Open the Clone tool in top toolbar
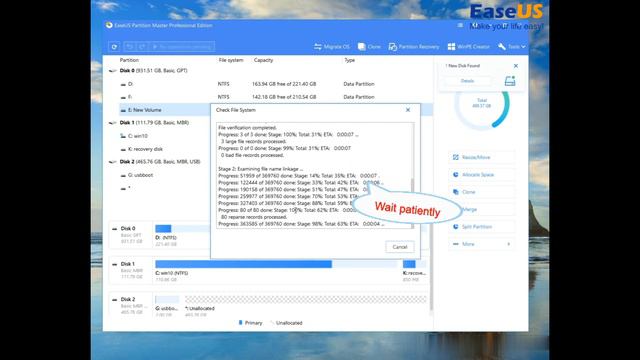Viewport: 640px width, 360px height. click(369, 47)
